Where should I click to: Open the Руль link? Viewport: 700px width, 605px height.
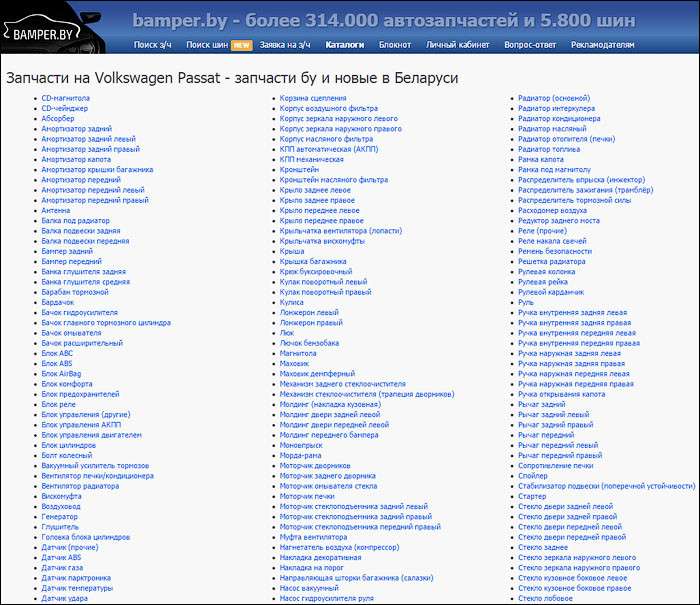coord(525,302)
